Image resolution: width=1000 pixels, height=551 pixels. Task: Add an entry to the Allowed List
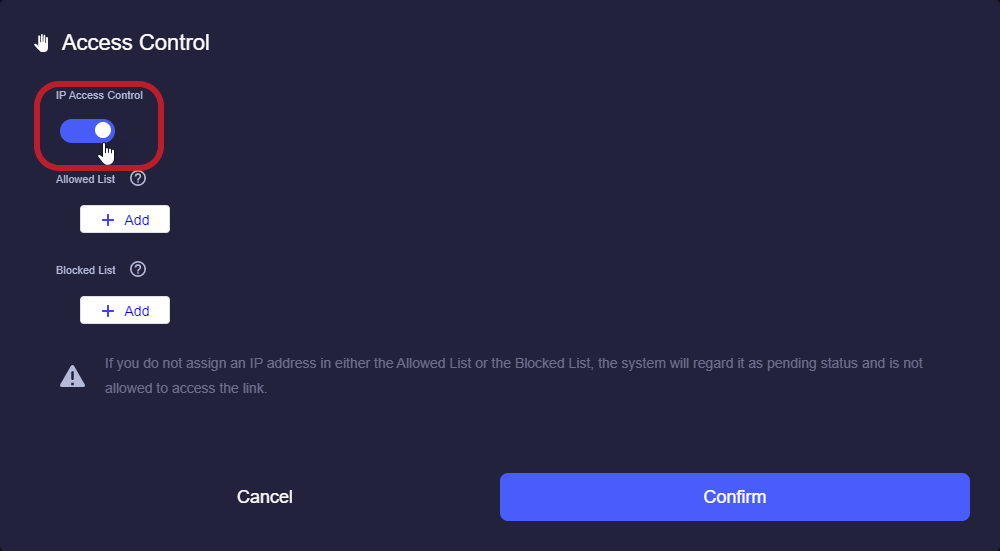(125, 219)
